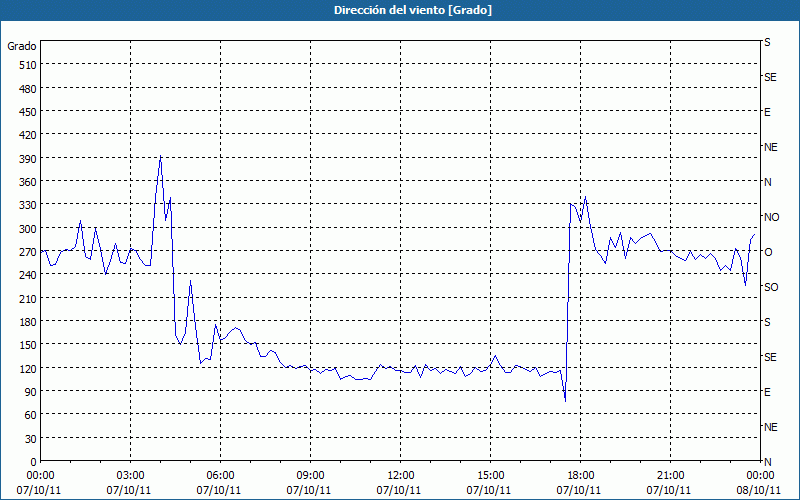This screenshot has height=500, width=800.
Task: Click the y-axis value 510
Action: point(28,65)
